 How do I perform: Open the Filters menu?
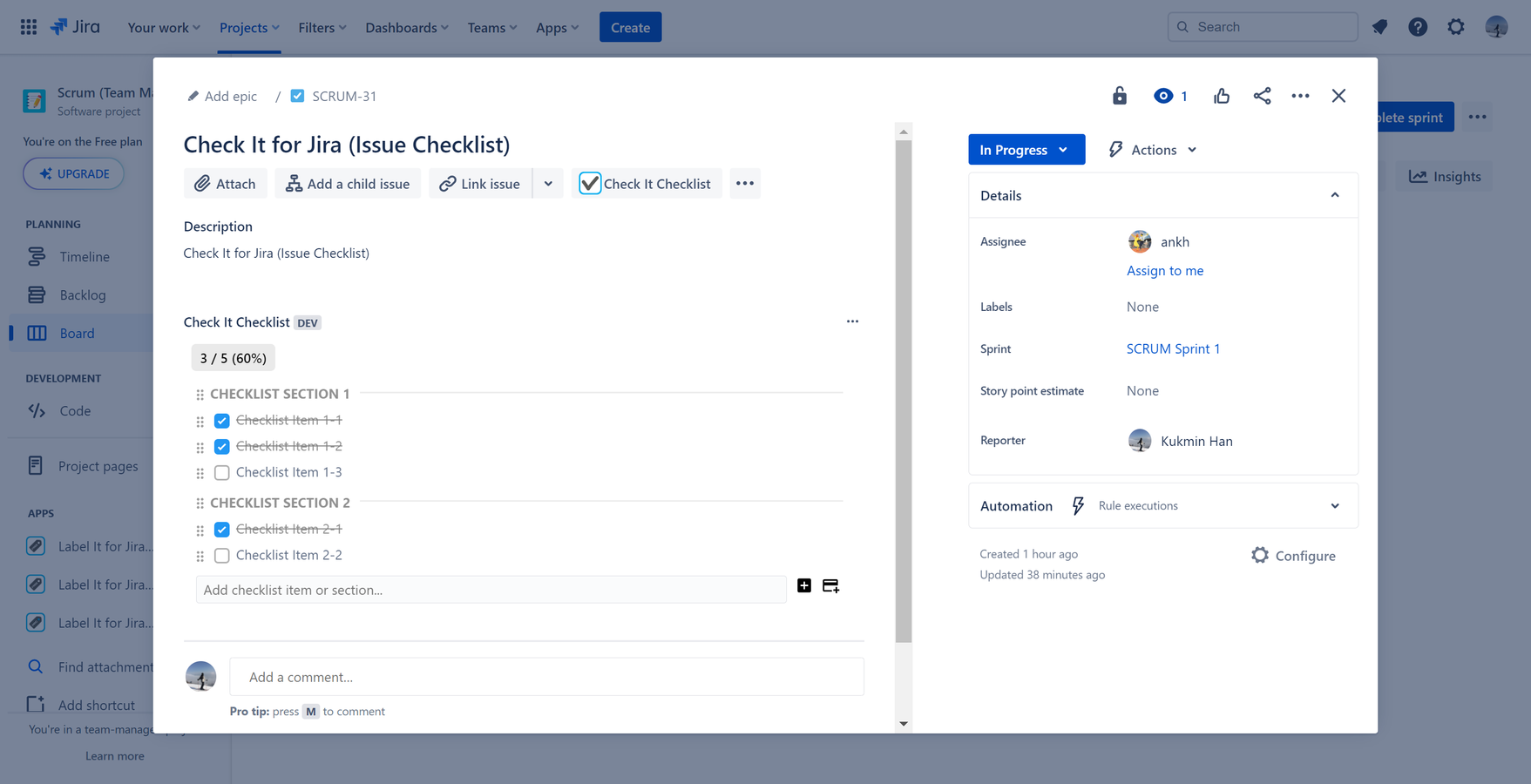point(322,27)
